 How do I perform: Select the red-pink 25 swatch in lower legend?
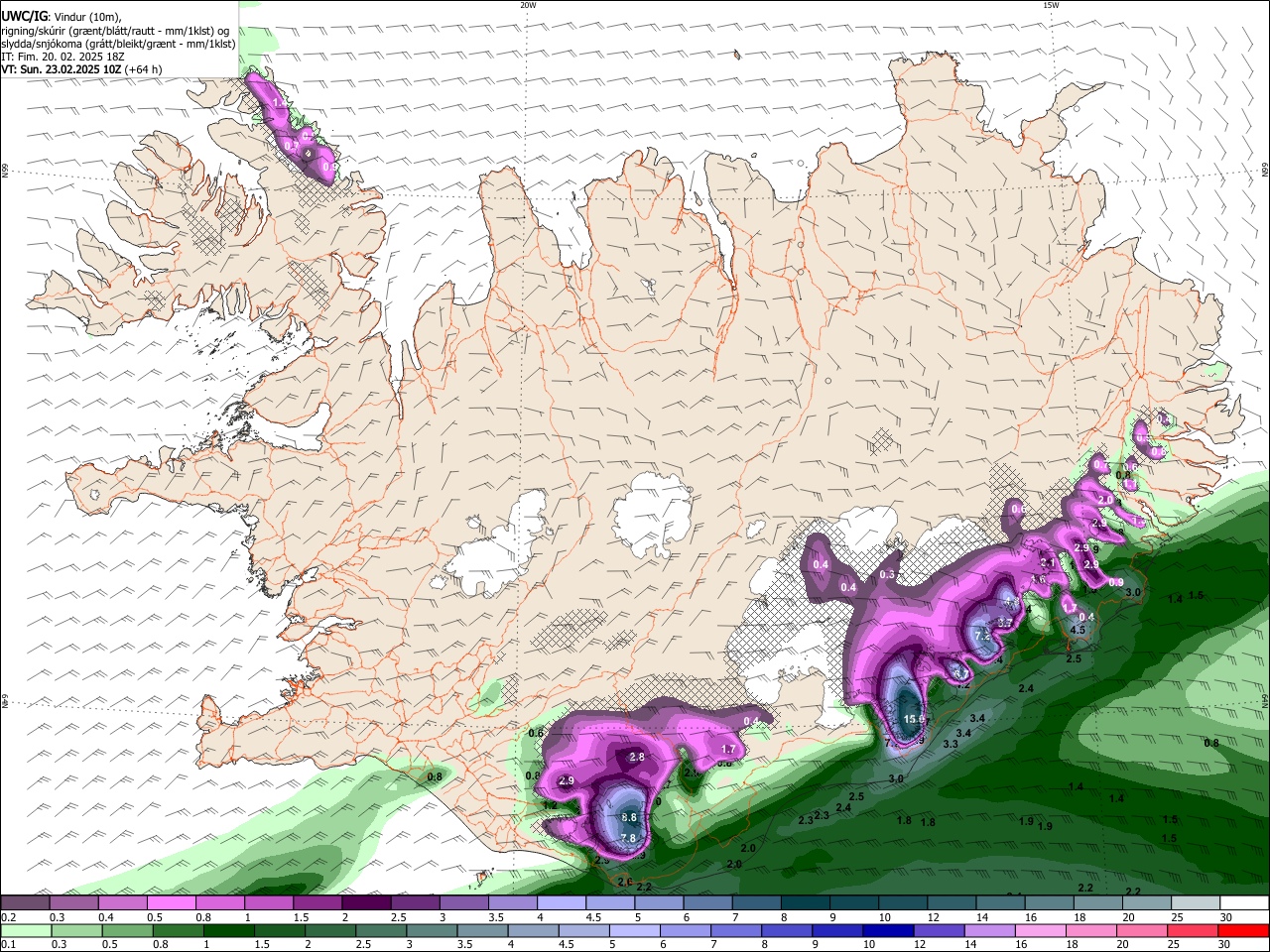(x=1194, y=930)
